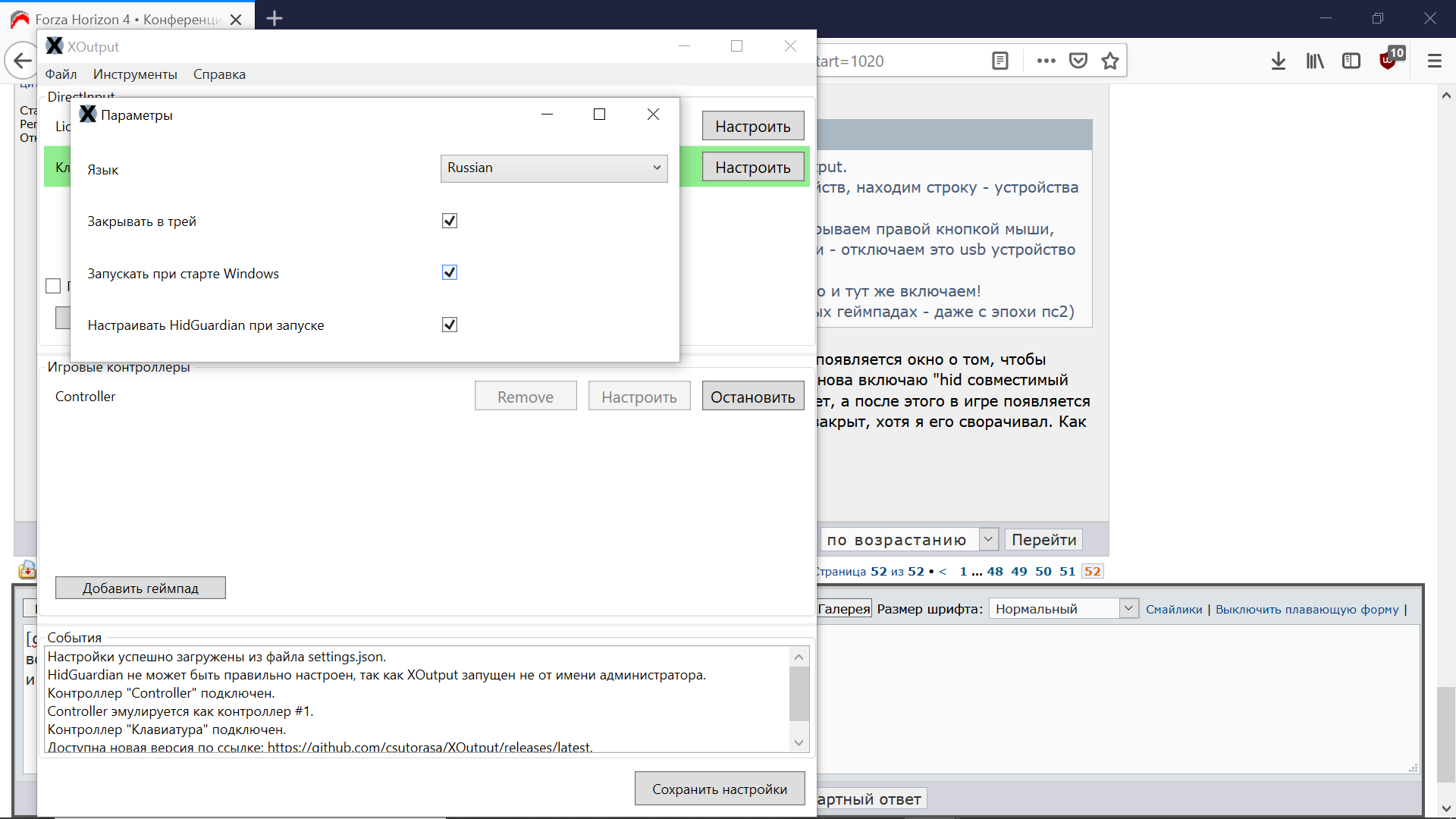This screenshot has width=1456, height=819.
Task: Open the Firefox hamburger menu
Action: (1434, 61)
